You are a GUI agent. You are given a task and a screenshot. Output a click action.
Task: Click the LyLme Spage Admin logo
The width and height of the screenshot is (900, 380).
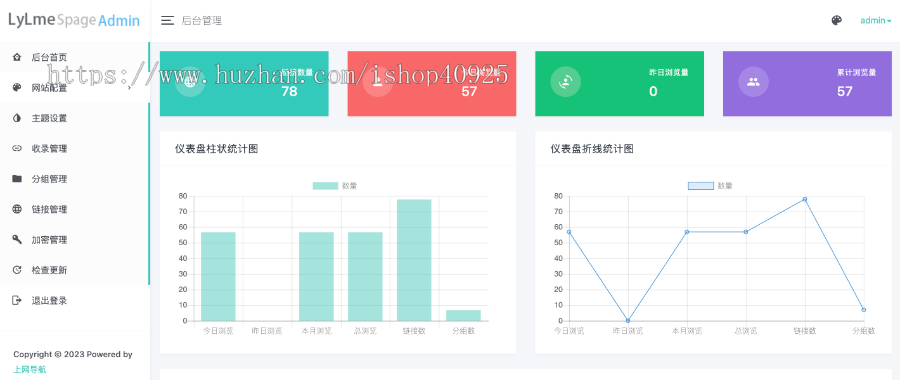point(74,21)
